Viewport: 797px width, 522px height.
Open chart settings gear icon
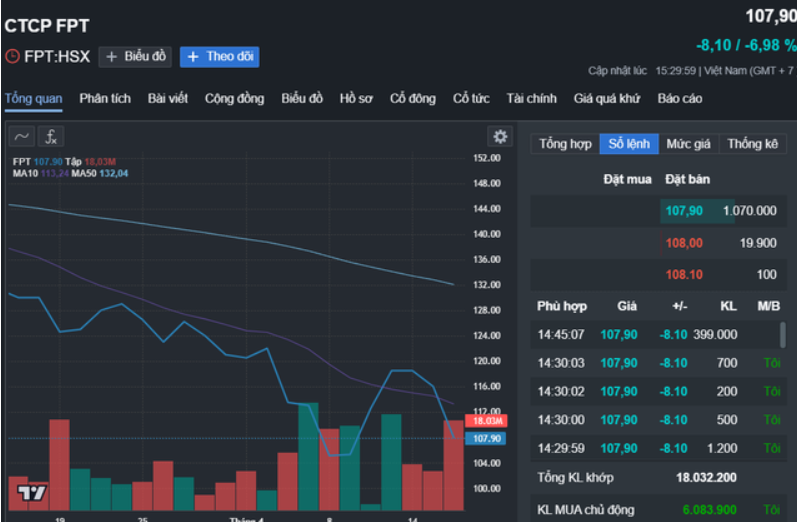point(500,136)
